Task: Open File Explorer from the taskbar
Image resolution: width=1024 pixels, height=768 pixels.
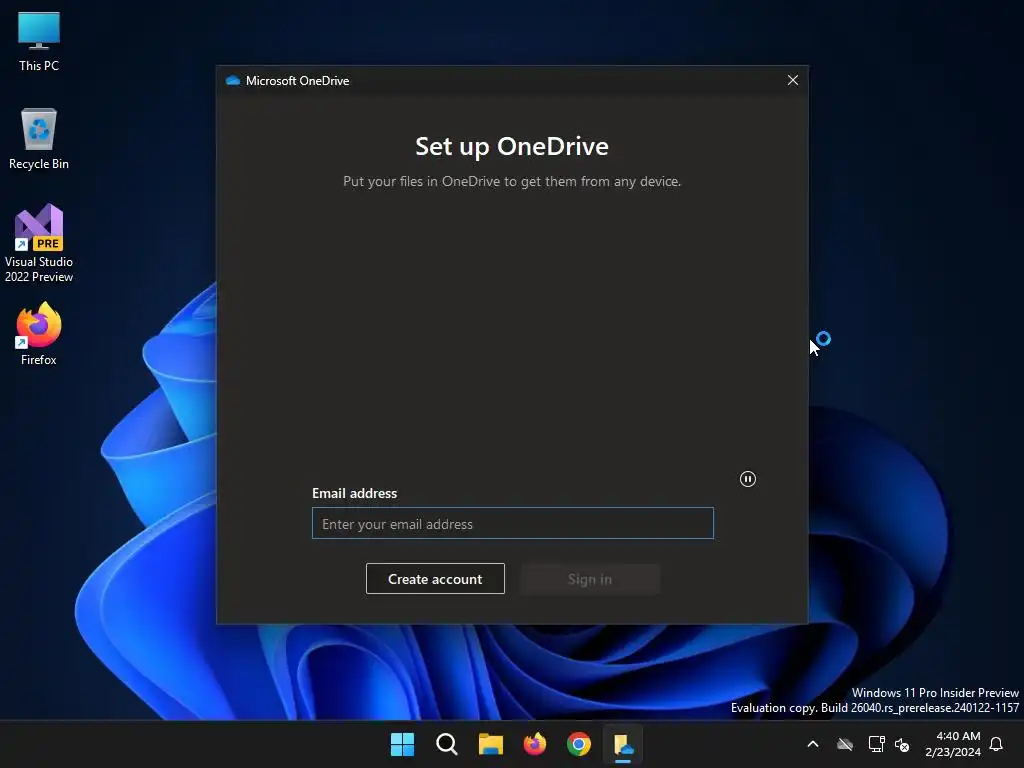Action: pos(490,744)
